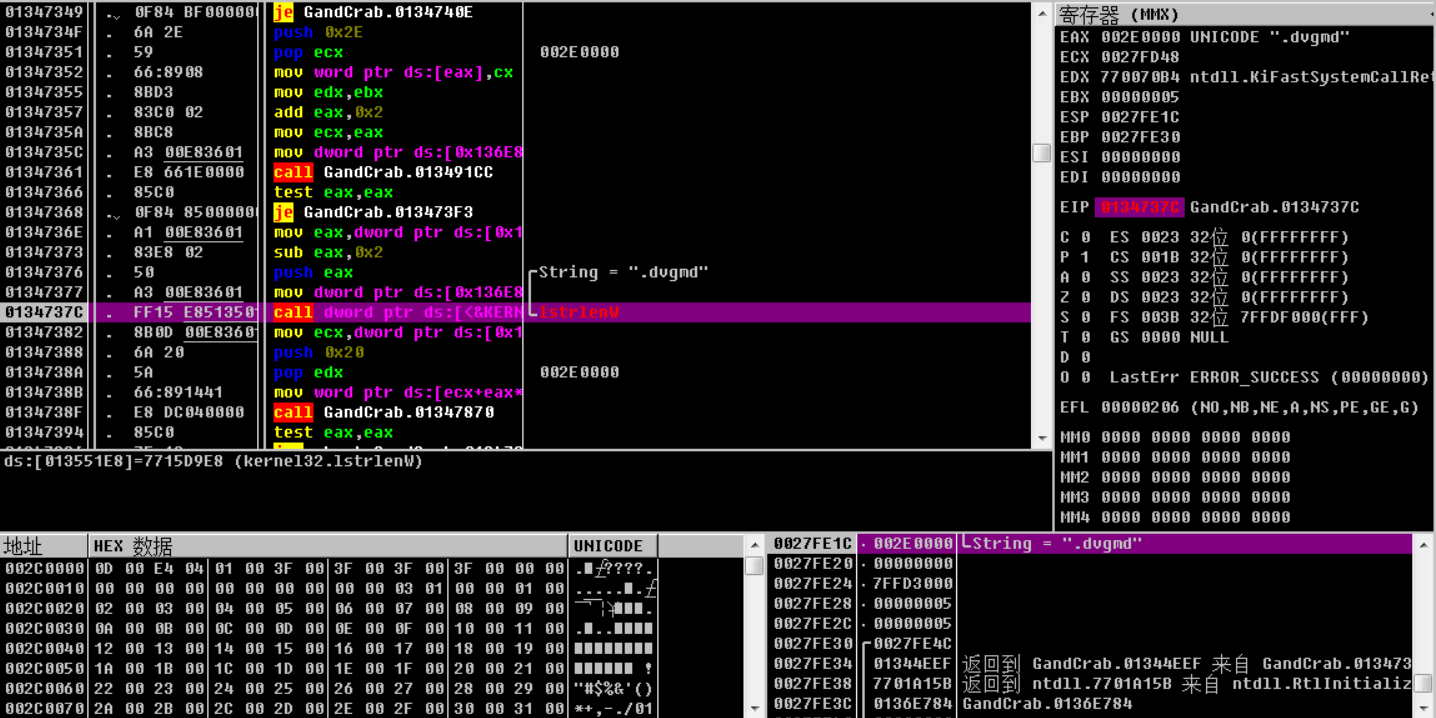Select stack row 0027FE1C
The width and height of the screenshot is (1436, 718).
click(1090, 543)
